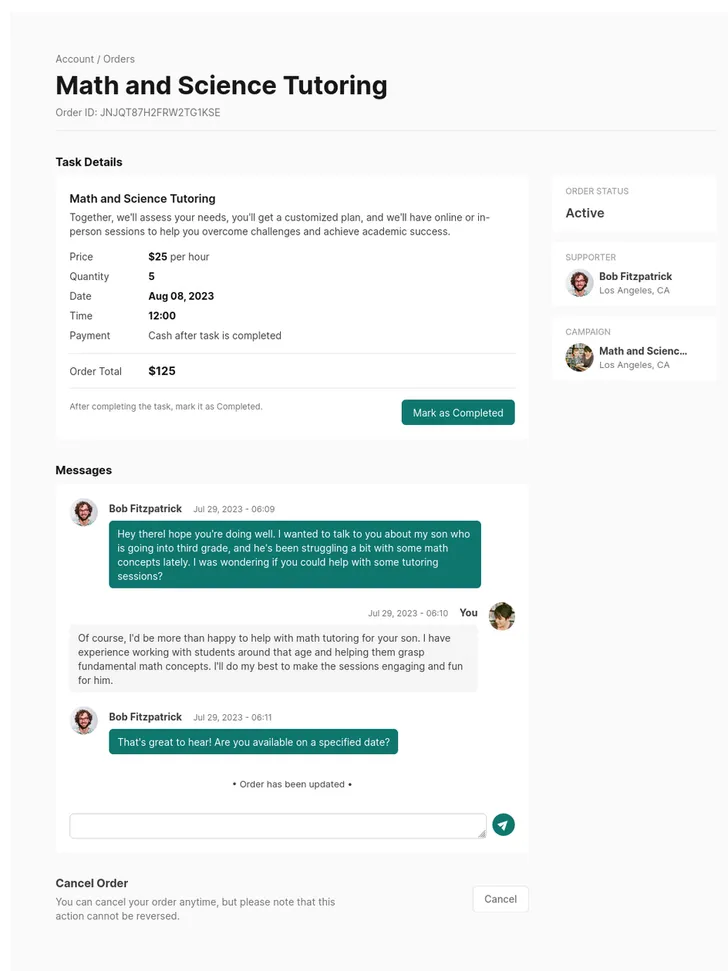This screenshot has height=971, width=728.
Task: Click Bob's avatar beside the 06:11 message
Action: pos(84,721)
